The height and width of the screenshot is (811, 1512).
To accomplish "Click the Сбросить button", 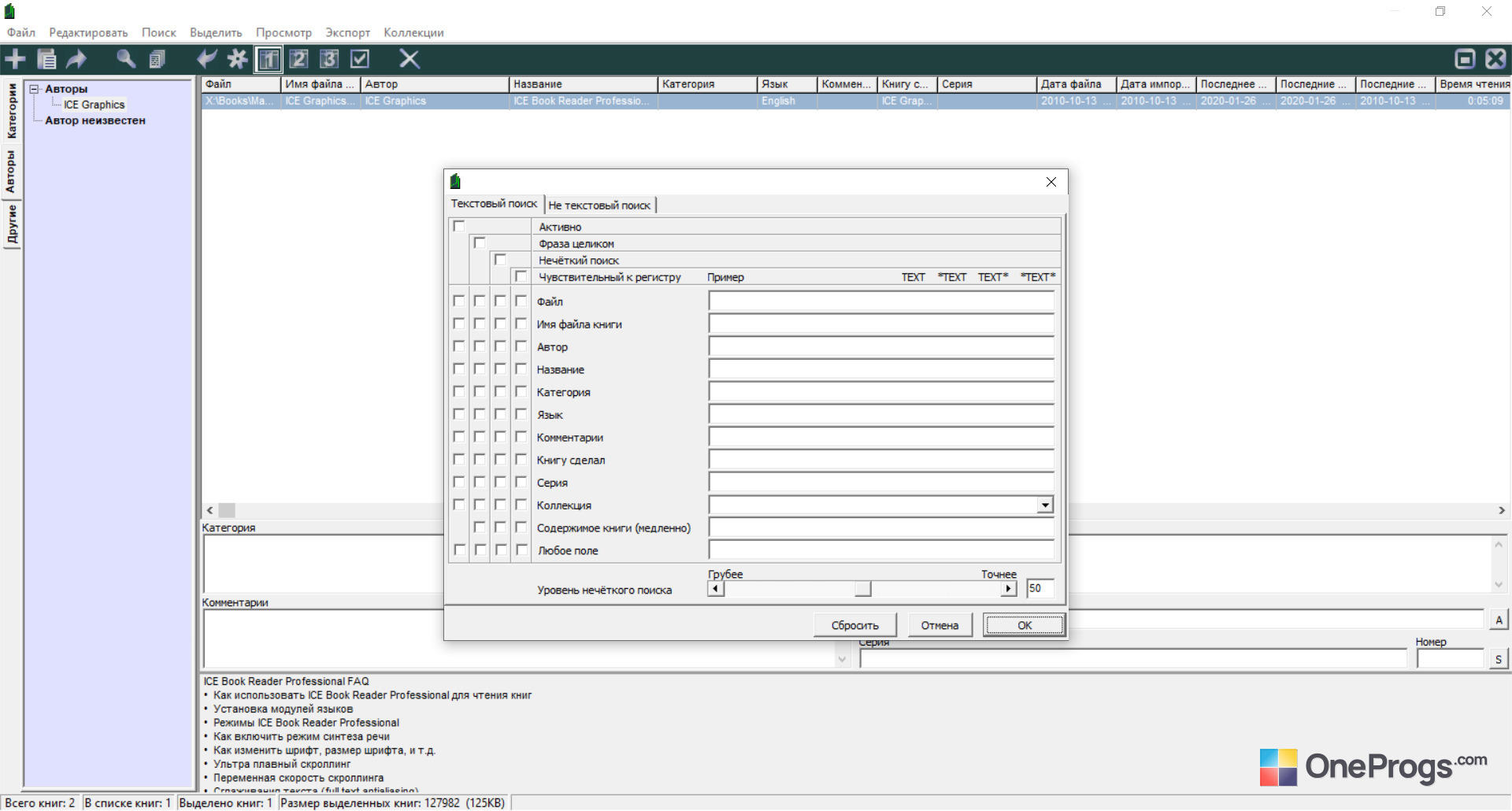I will (x=855, y=625).
